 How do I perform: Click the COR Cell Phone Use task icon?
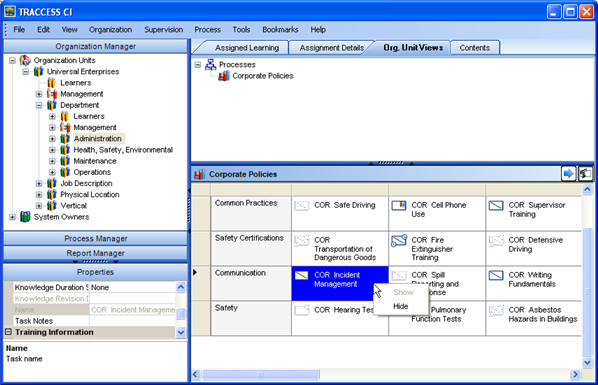399,206
